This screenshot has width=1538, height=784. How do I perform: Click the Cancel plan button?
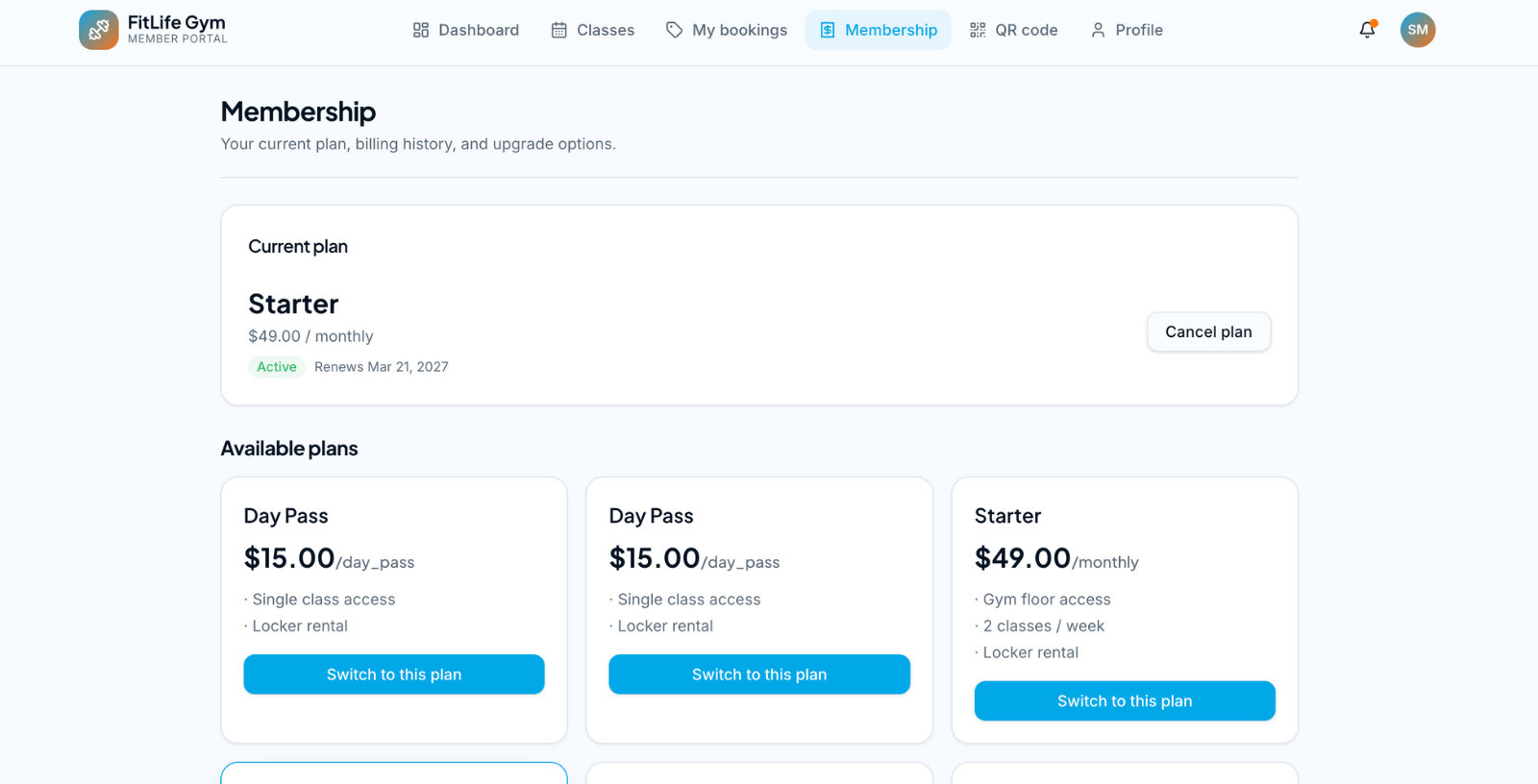point(1208,331)
